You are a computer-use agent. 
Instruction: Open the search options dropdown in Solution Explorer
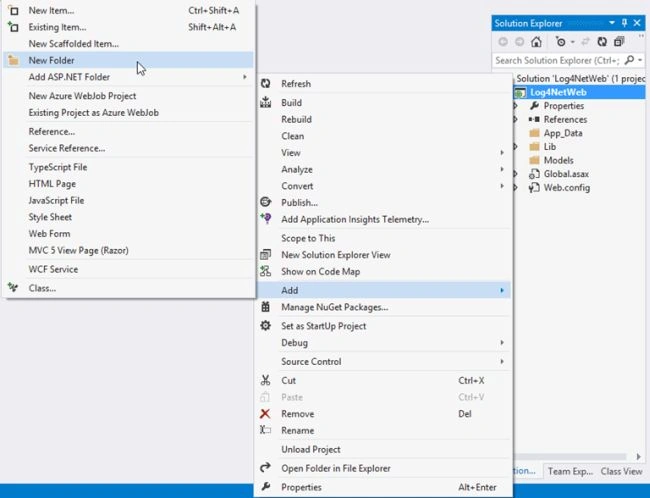point(640,61)
